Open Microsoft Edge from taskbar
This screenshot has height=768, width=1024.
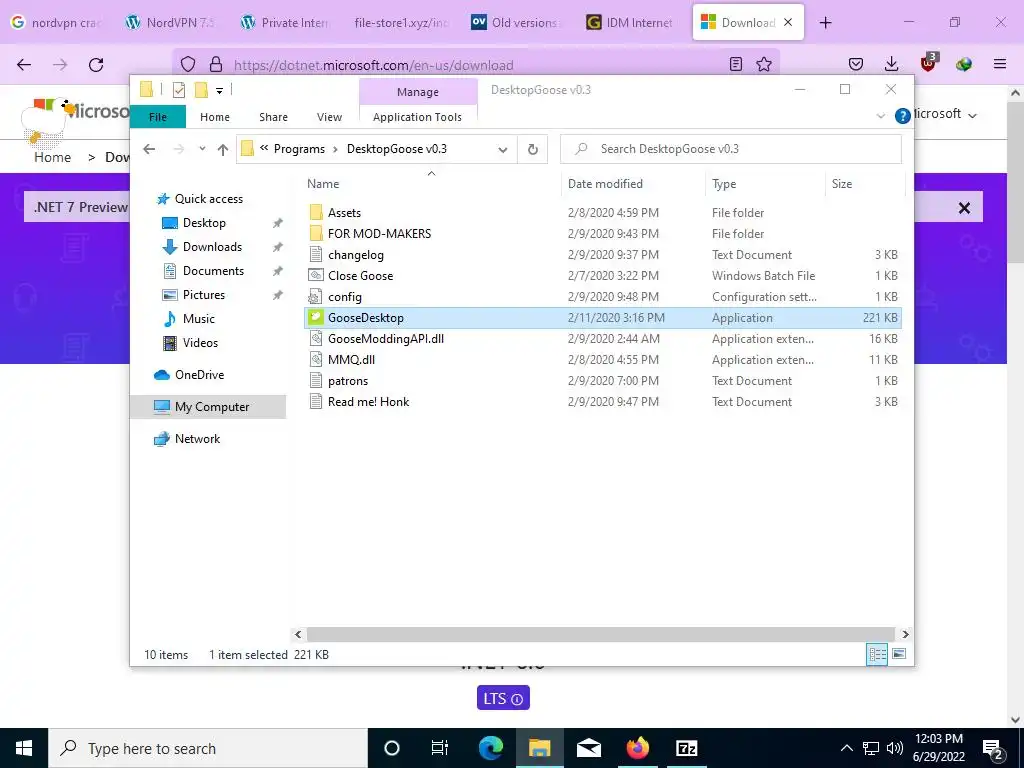tap(490, 748)
